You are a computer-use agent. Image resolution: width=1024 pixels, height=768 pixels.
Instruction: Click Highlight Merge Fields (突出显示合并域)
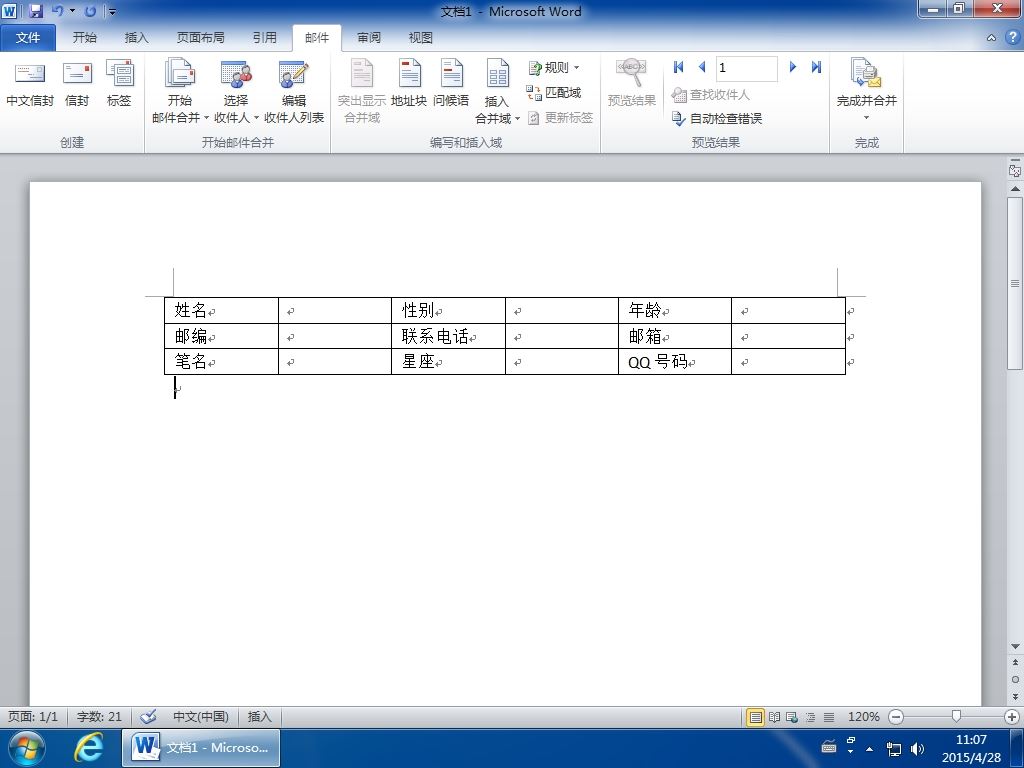[x=362, y=91]
